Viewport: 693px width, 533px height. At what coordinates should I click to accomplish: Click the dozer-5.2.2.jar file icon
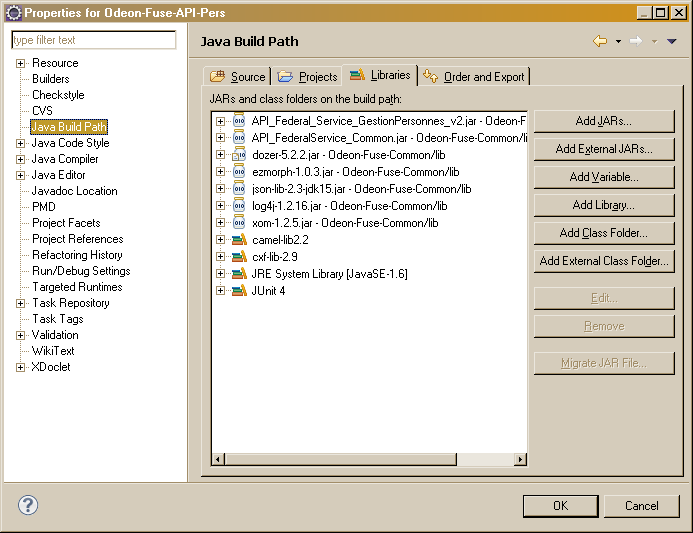click(238, 155)
